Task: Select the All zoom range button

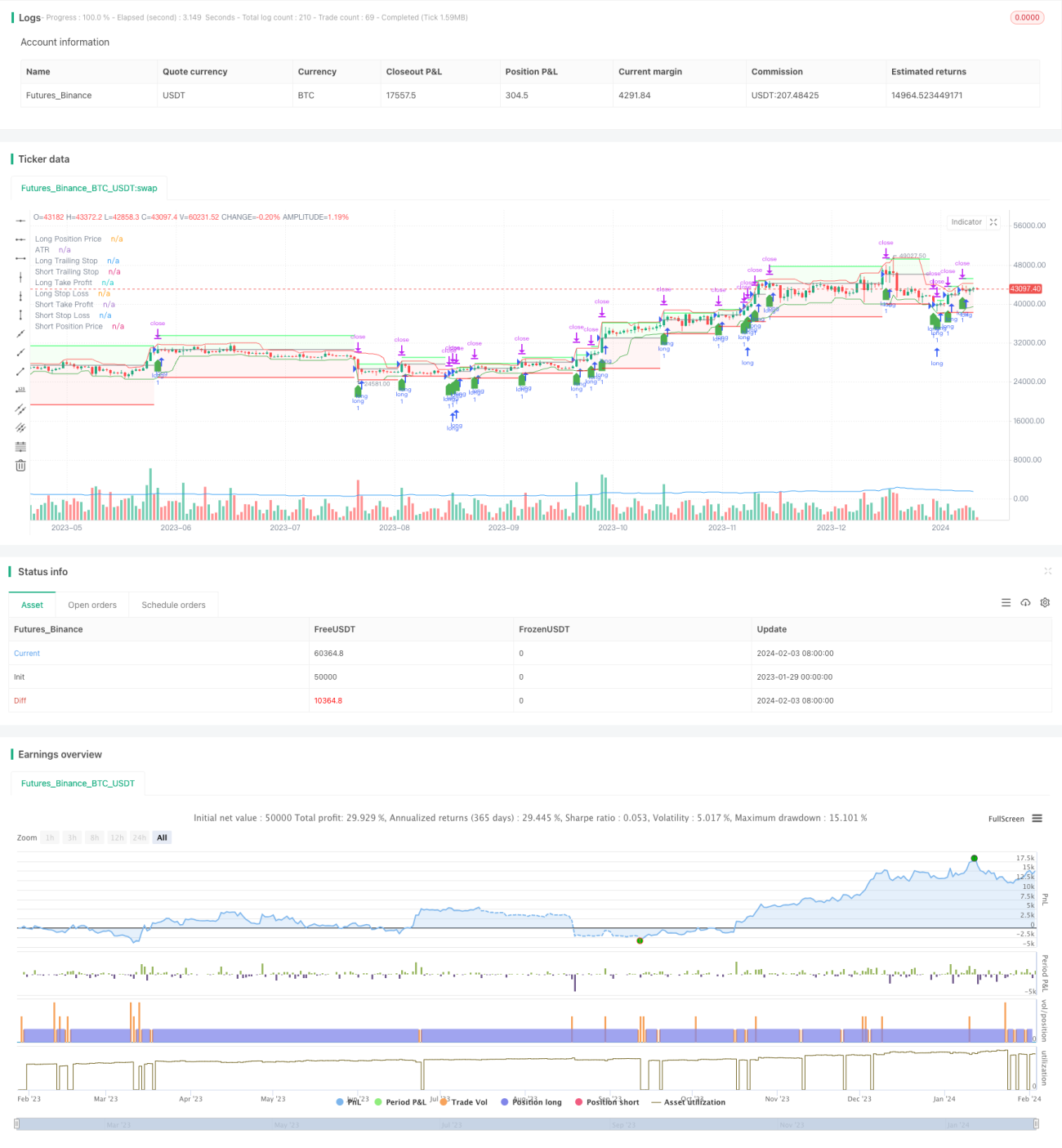Action: [x=162, y=838]
